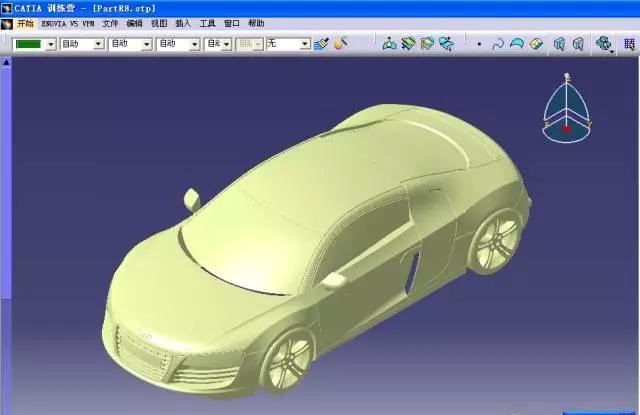
Task: Open the 工具 menu
Action: pos(207,23)
